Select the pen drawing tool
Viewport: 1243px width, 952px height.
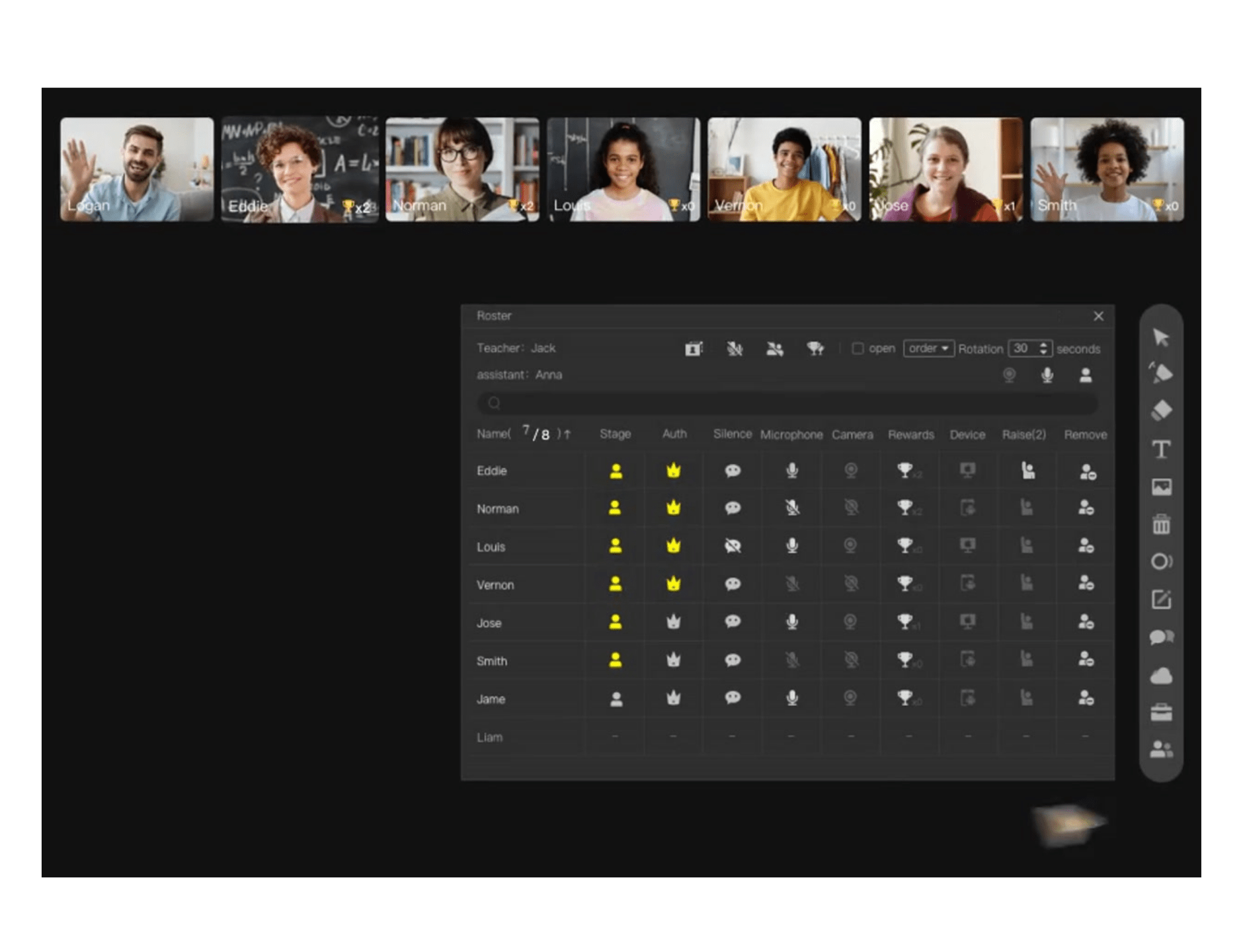[x=1161, y=372]
